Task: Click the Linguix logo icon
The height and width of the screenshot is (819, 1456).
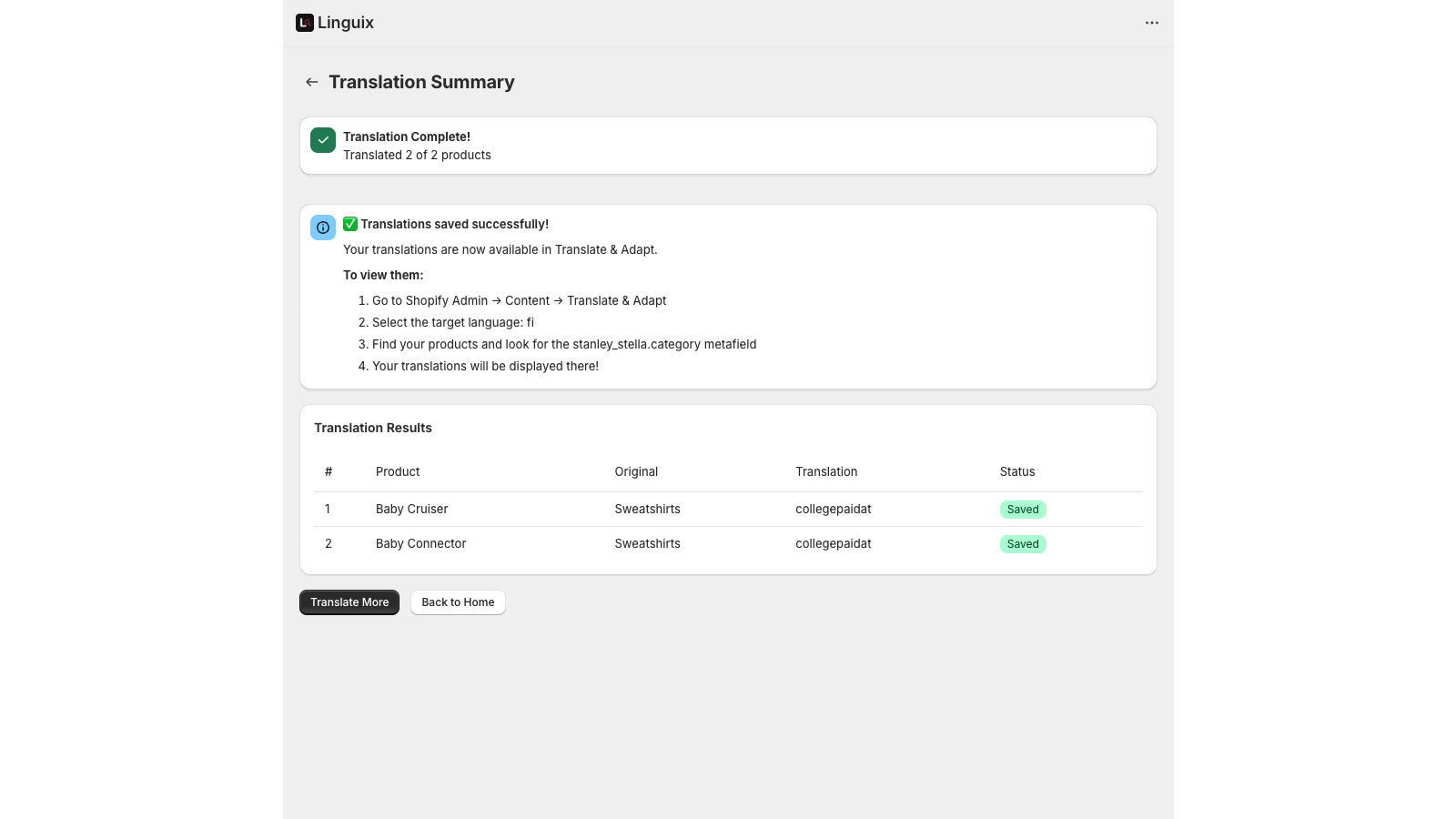Action: click(x=305, y=23)
